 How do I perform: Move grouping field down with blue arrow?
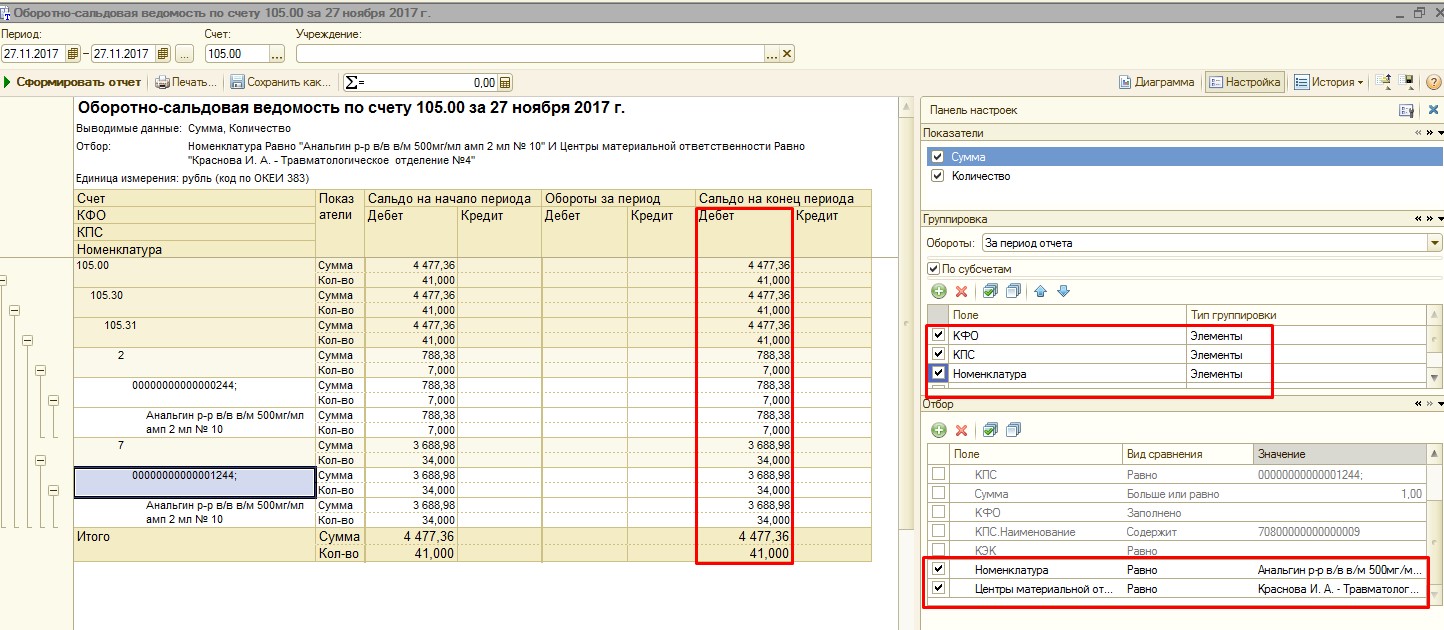(1063, 291)
